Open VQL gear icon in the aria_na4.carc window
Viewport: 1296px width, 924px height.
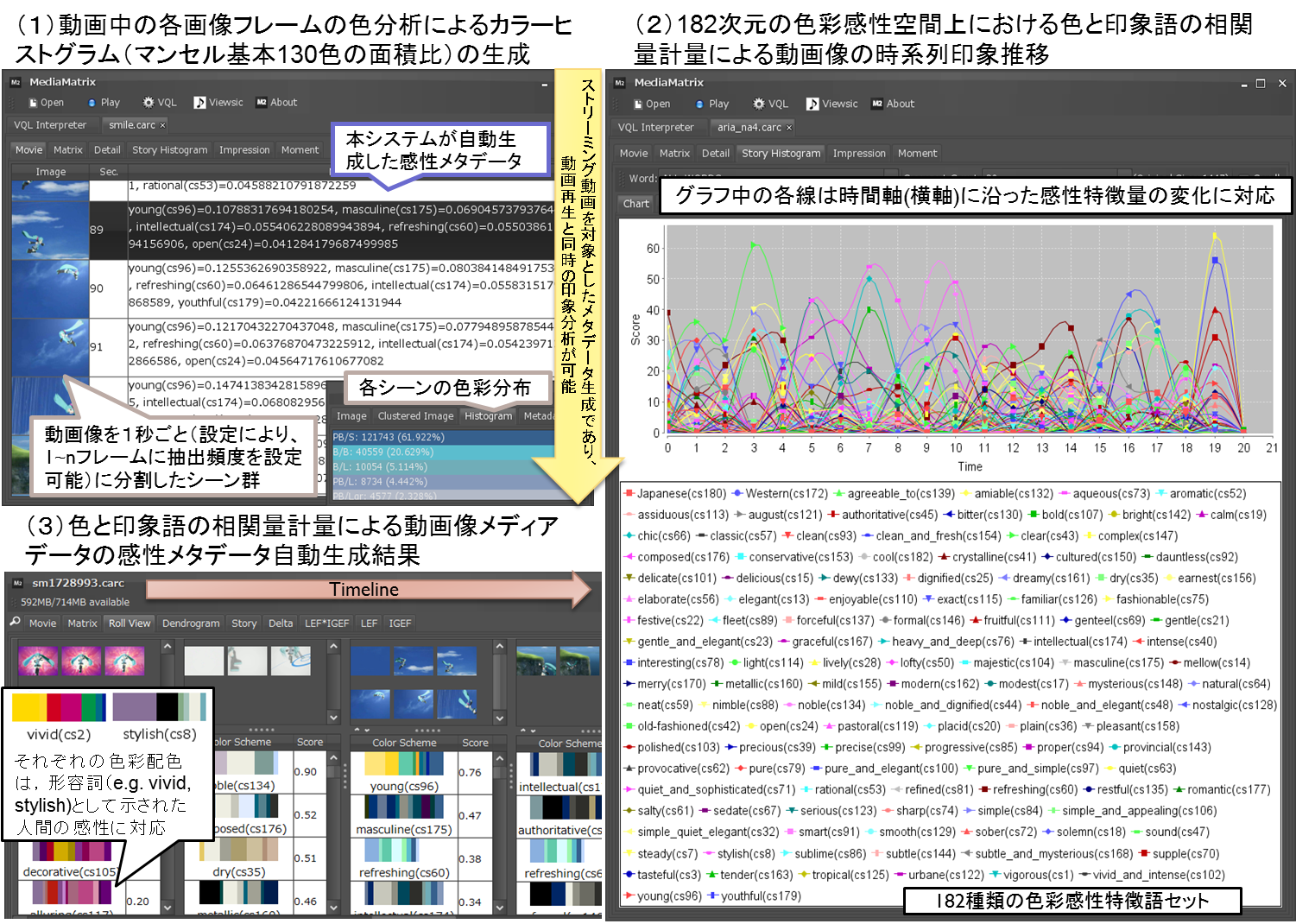(758, 104)
